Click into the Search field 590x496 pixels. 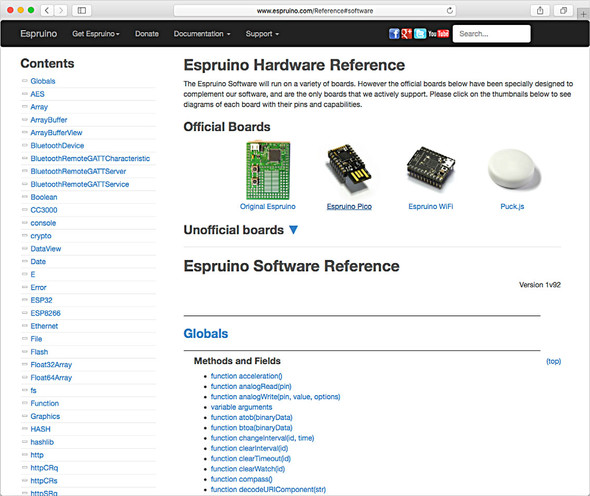pyautogui.click(x=491, y=33)
